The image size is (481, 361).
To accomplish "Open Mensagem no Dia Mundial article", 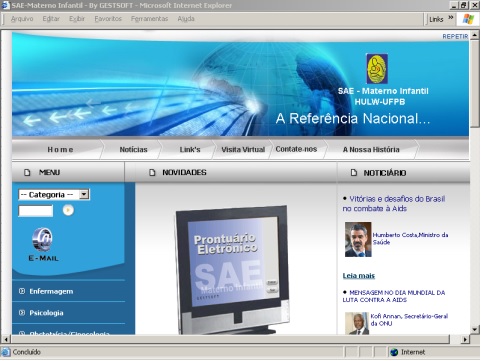I will coord(394,296).
